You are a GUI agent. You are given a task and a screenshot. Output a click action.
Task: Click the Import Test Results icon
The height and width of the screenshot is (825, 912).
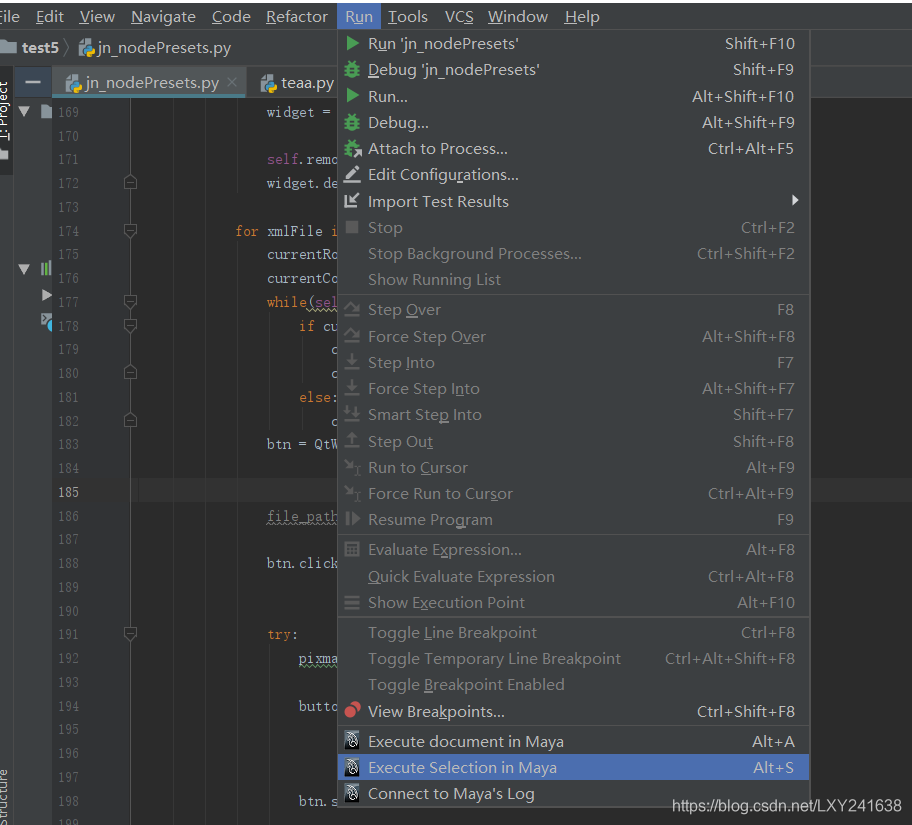point(352,201)
